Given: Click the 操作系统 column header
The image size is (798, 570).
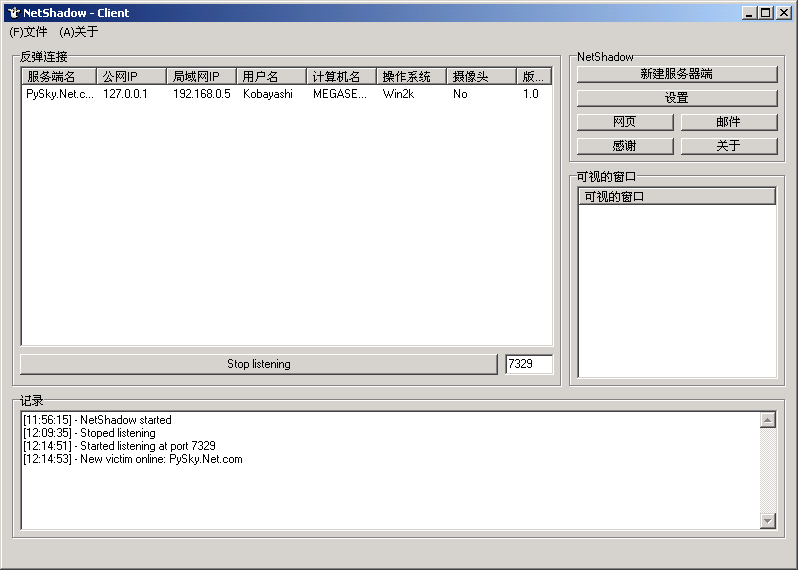Looking at the screenshot, I should [x=411, y=77].
